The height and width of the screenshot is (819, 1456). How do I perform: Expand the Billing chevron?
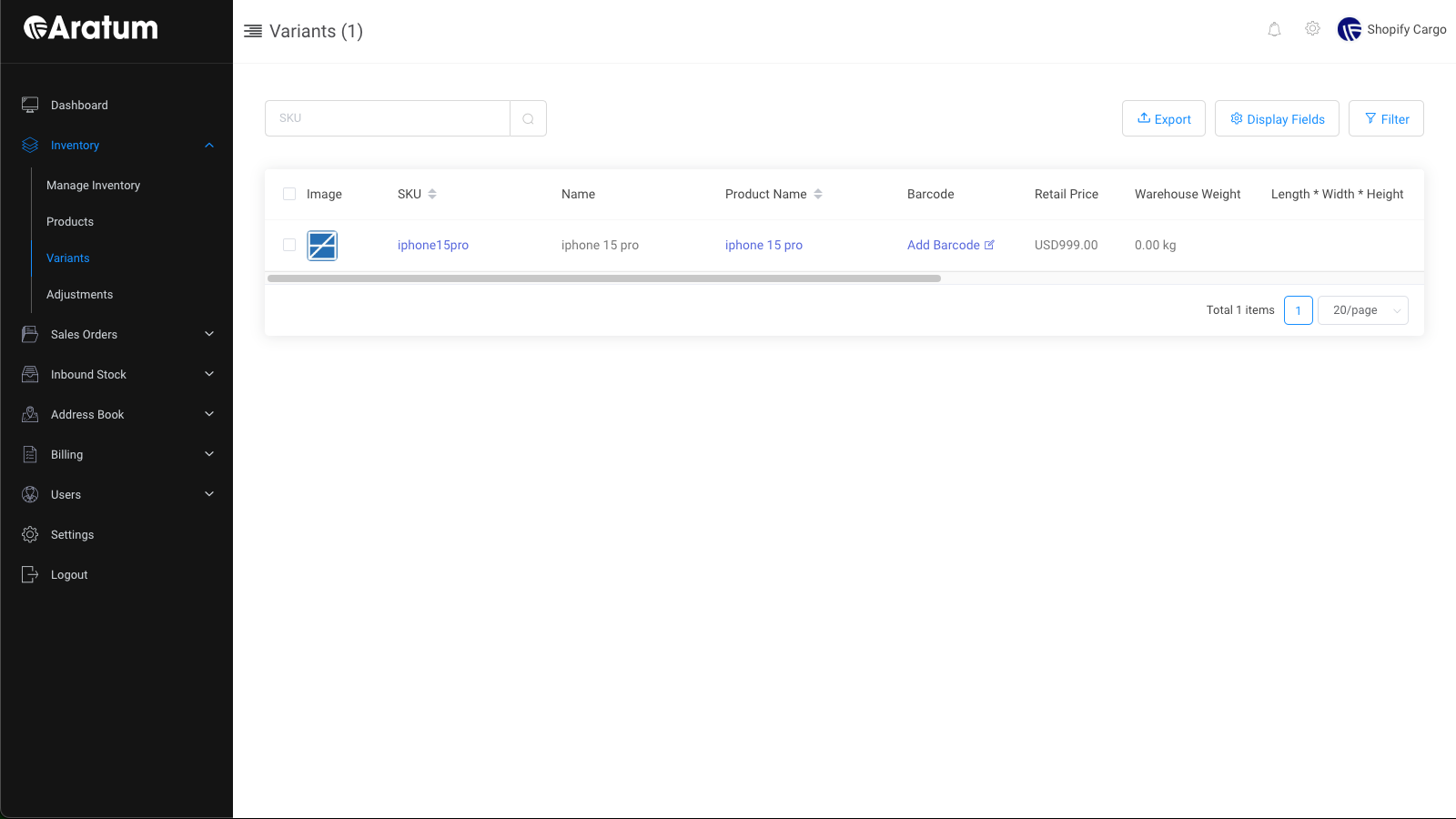(209, 454)
